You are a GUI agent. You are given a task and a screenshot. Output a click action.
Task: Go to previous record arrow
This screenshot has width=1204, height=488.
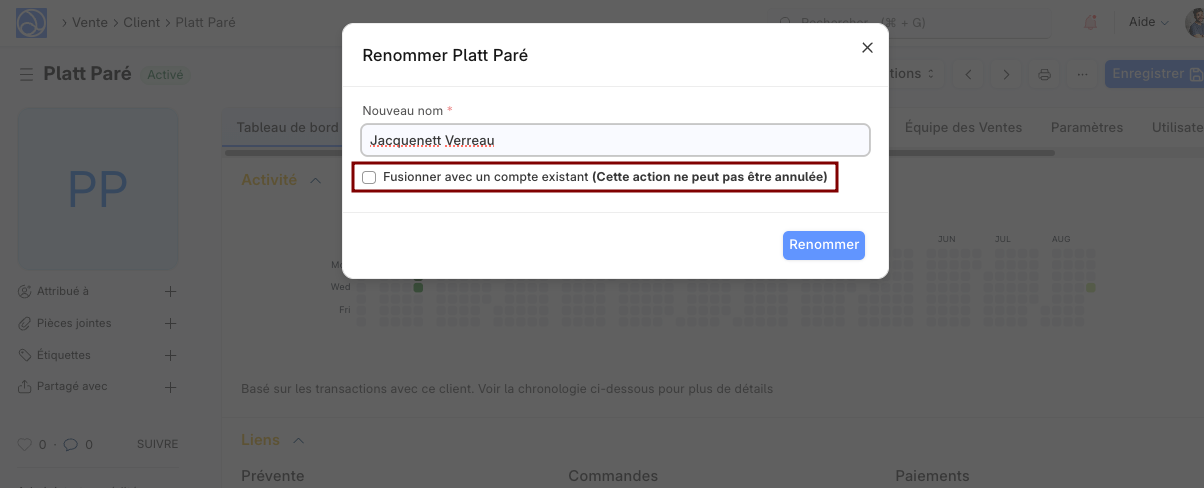968,75
